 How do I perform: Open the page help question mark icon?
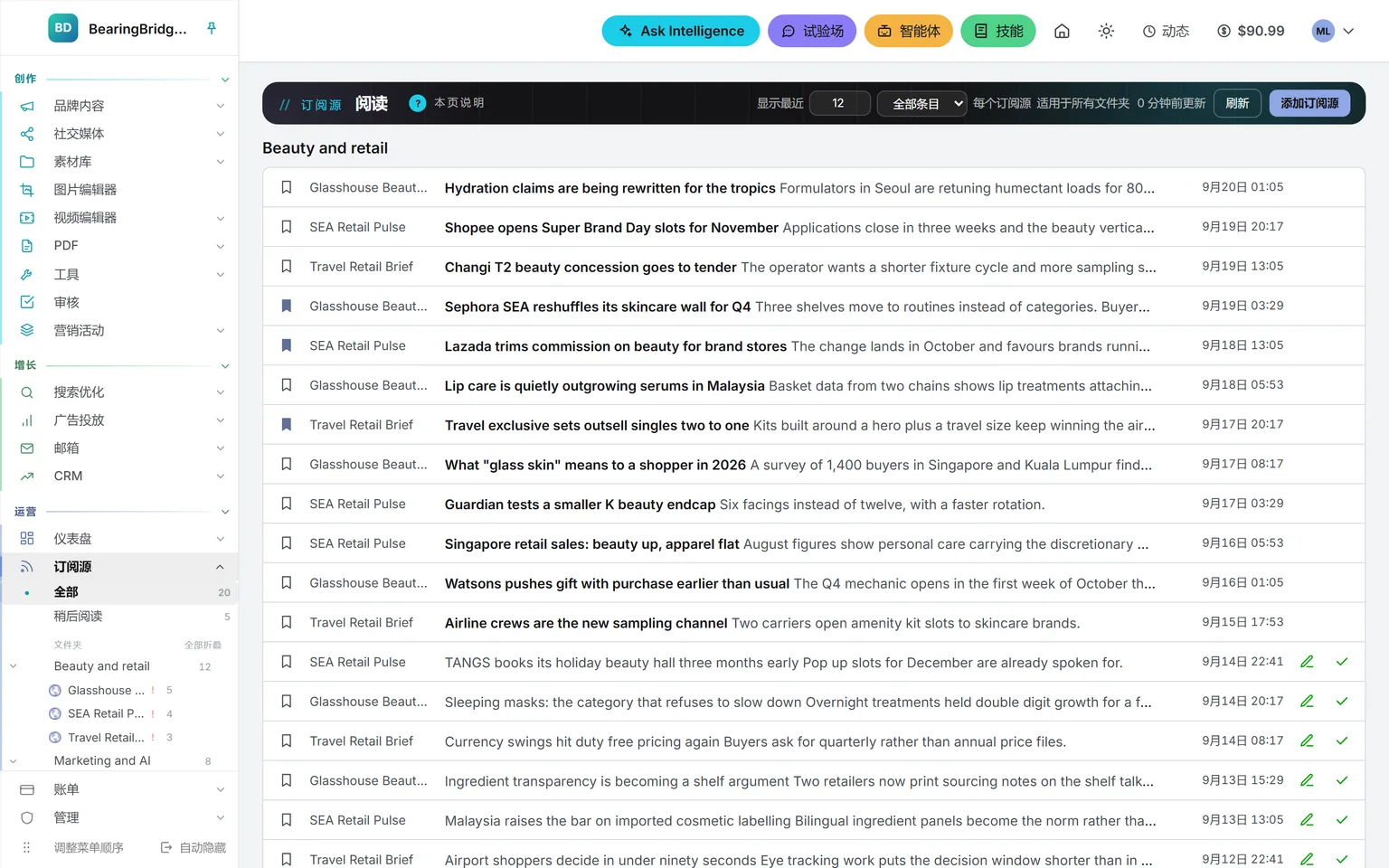417,103
